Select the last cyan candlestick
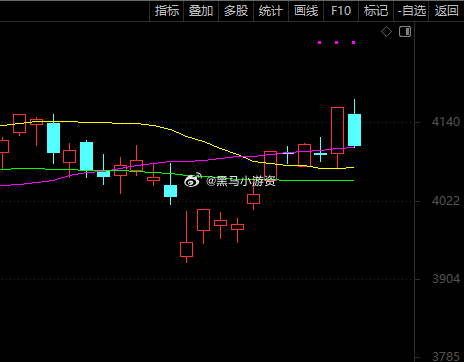The width and height of the screenshot is (464, 362). coord(354,130)
